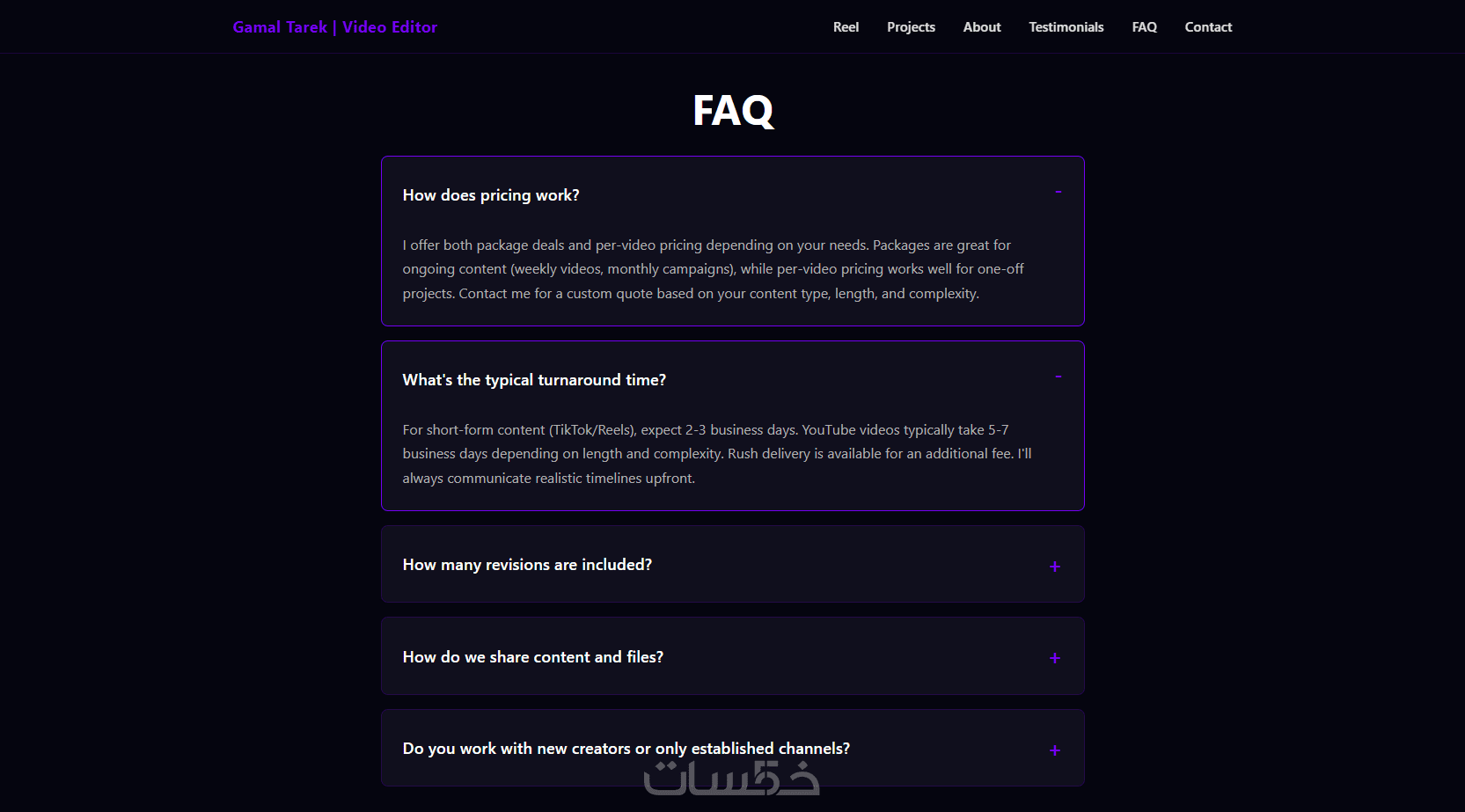The image size is (1465, 812).
Task: Open Projects navigation link
Action: [911, 27]
